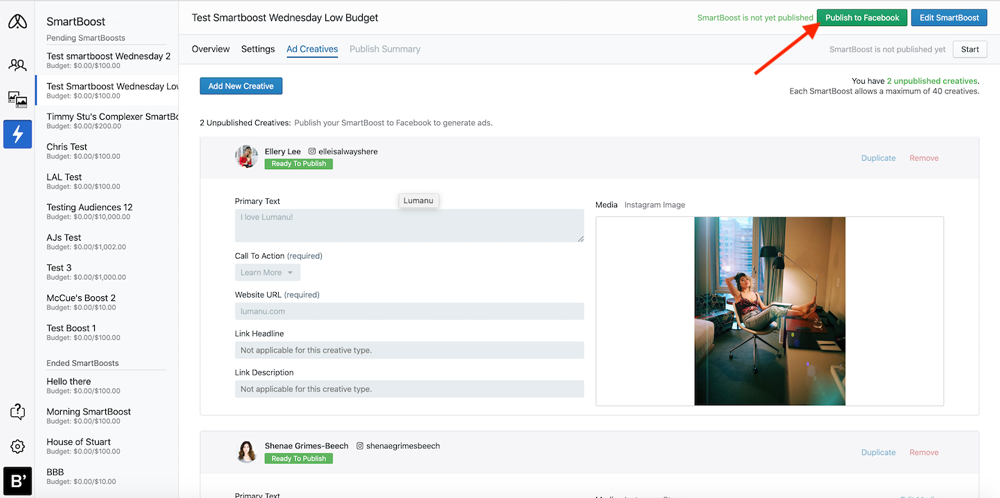Select the Ad Creatives tab

point(312,49)
